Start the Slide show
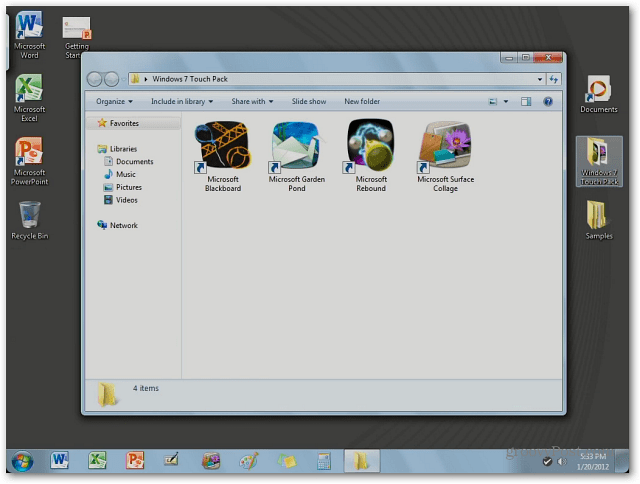Viewport: 640px width, 484px height. tap(309, 102)
